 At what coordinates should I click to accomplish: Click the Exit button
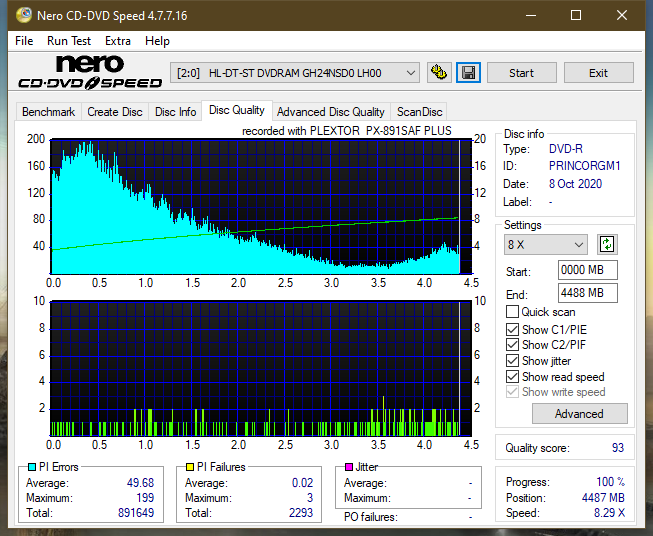point(598,73)
